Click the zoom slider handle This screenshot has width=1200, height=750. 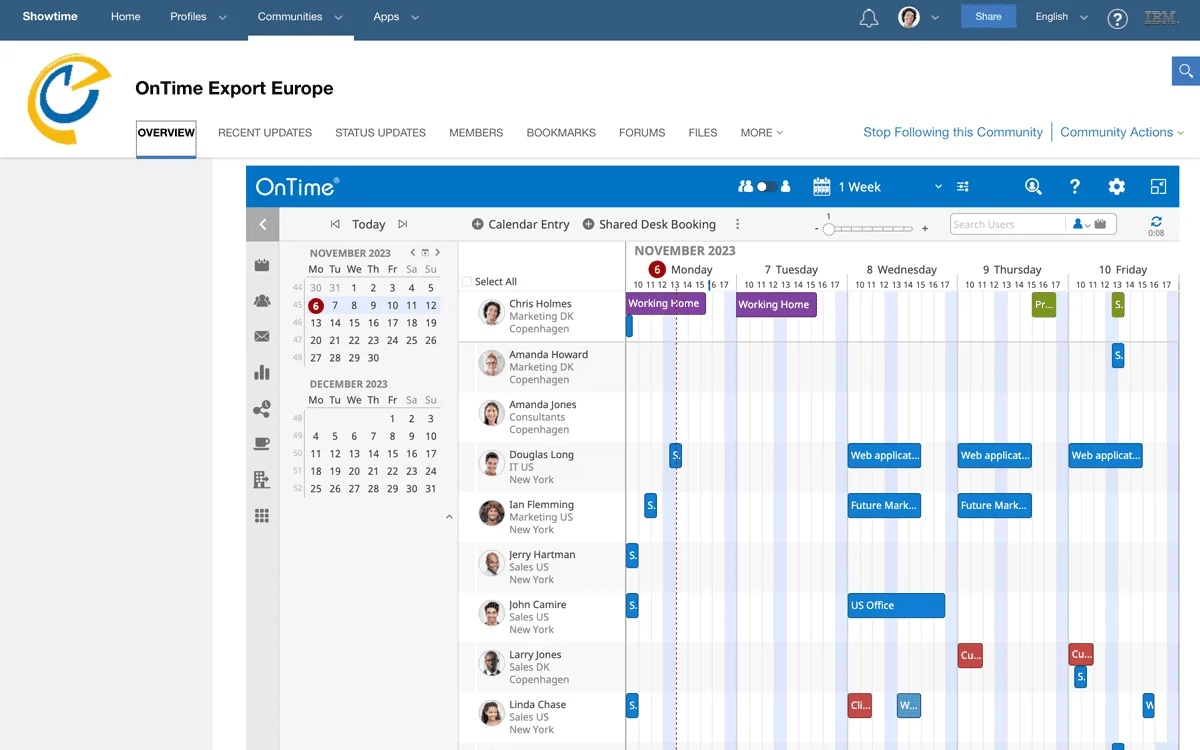[x=828, y=229]
